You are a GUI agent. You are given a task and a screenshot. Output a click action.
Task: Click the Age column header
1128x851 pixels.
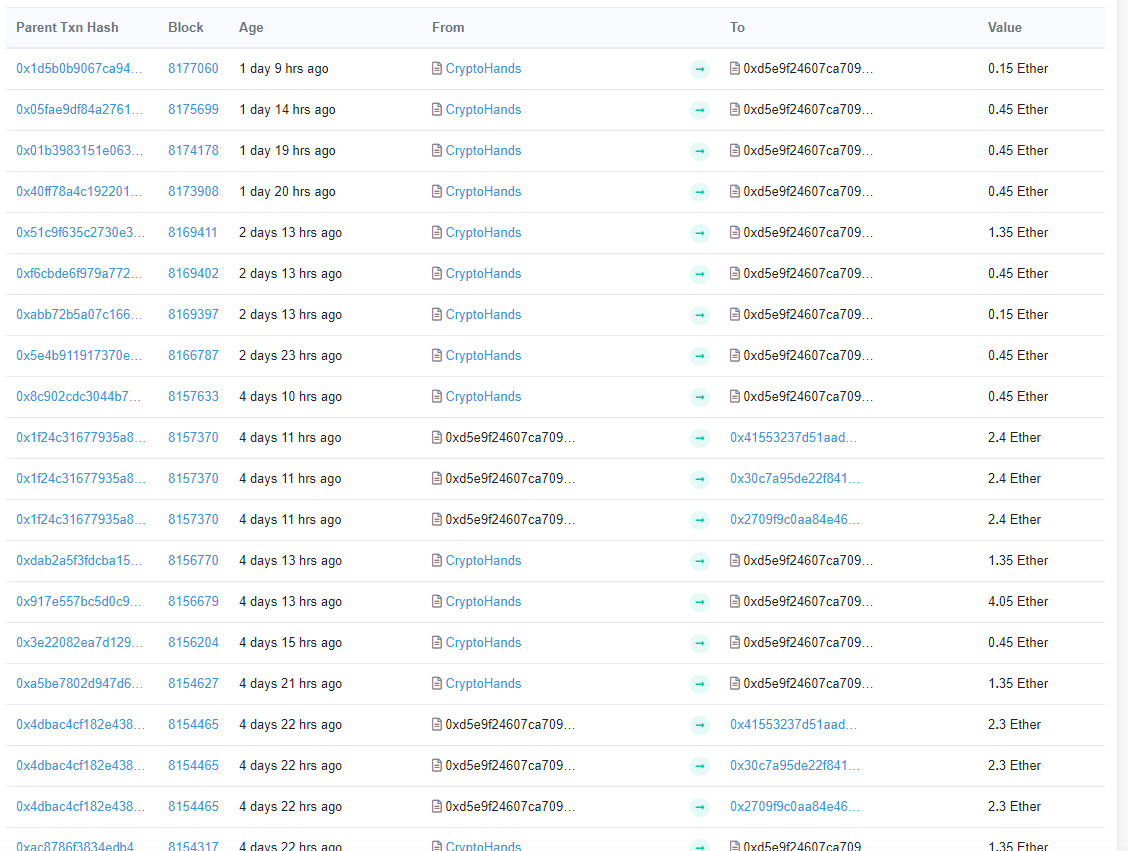pyautogui.click(x=251, y=27)
